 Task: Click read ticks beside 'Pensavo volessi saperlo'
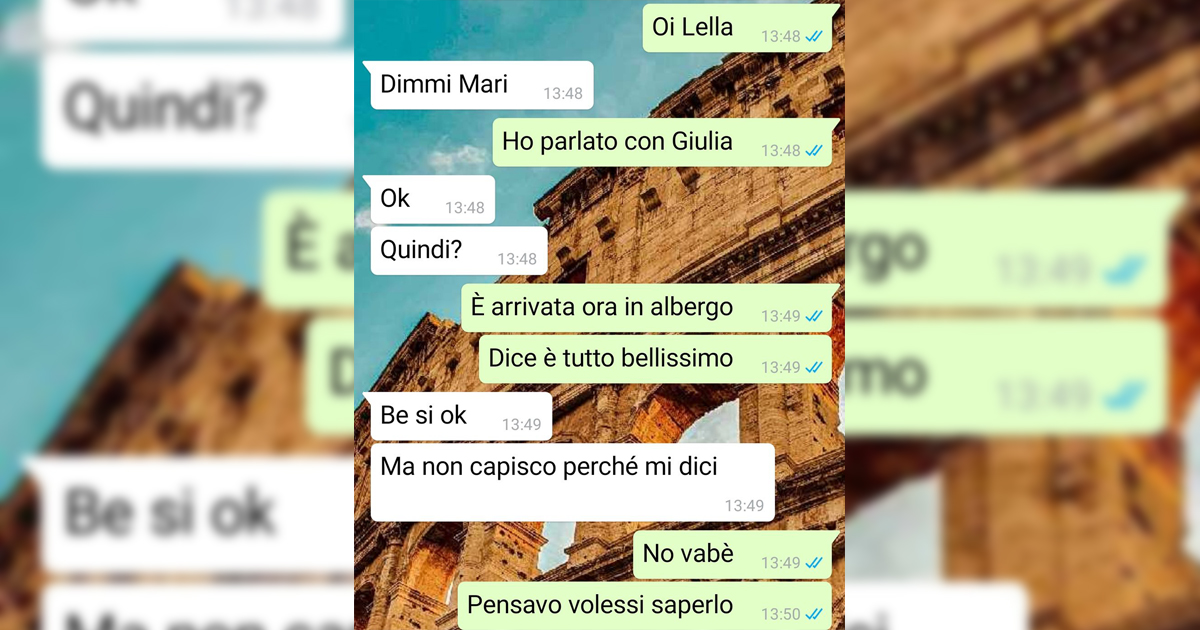coord(815,613)
